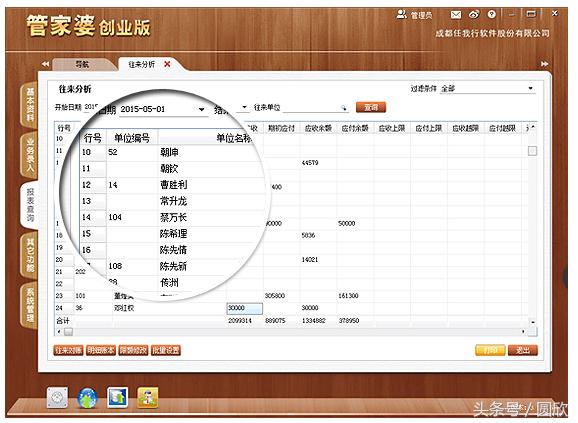Open the mail envelope icon
578x423 pixels.
[456, 15]
